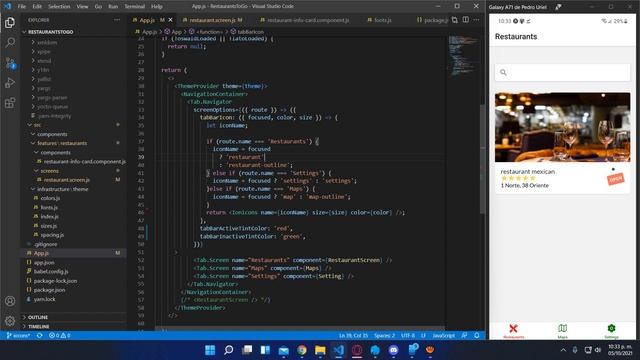Open Explorer more actions ellipsis
This screenshot has height=360, width=640.
click(117, 20)
